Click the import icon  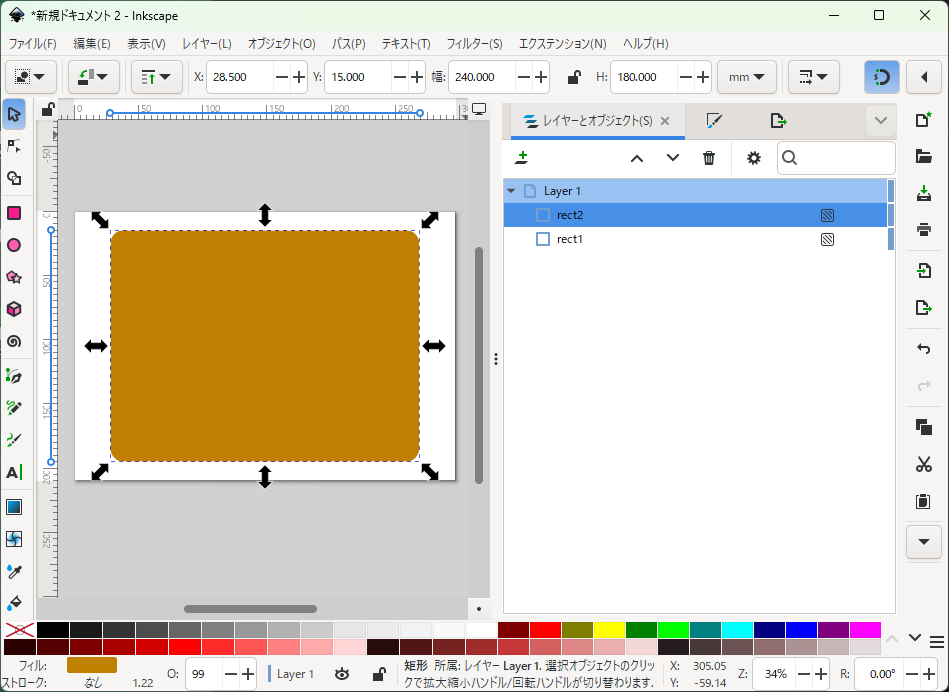click(924, 270)
